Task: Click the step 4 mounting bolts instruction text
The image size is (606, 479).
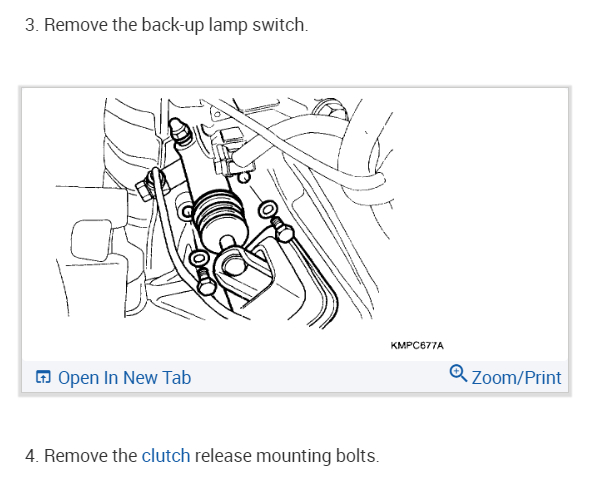Action: pyautogui.click(x=202, y=456)
